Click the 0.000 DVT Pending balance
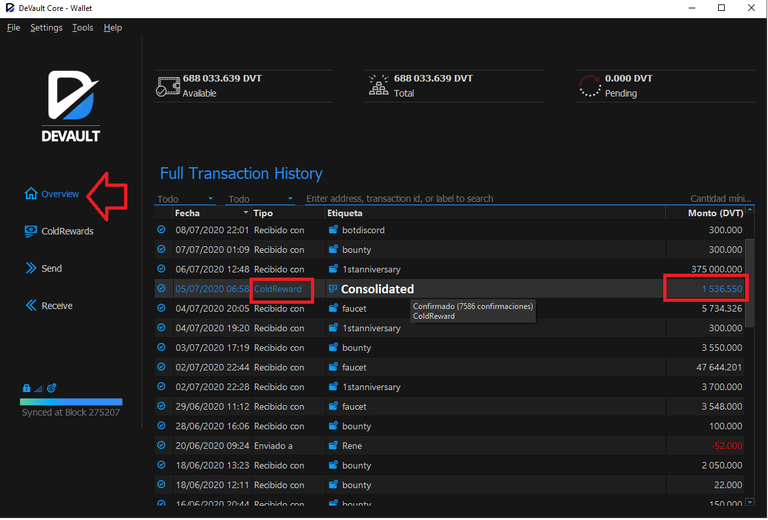768x520 pixels. [628, 78]
